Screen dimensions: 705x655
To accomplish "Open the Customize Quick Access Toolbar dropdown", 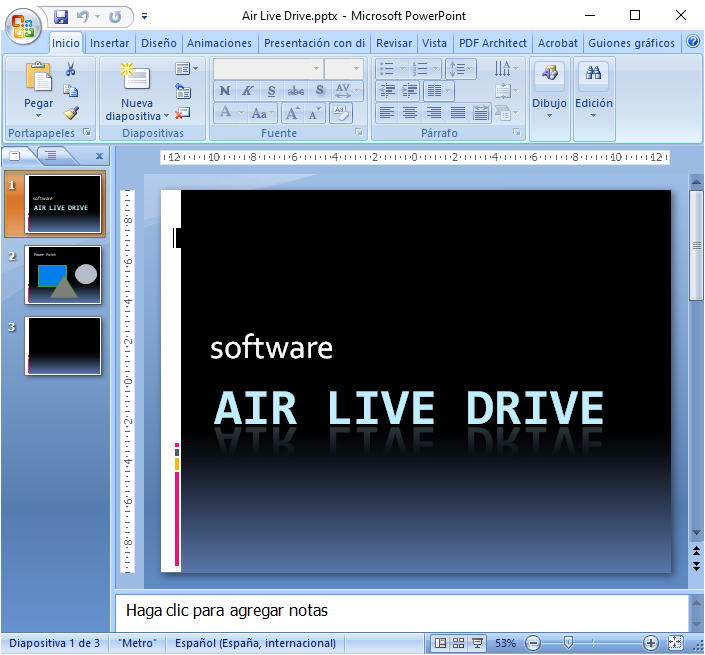I will click(x=144, y=17).
